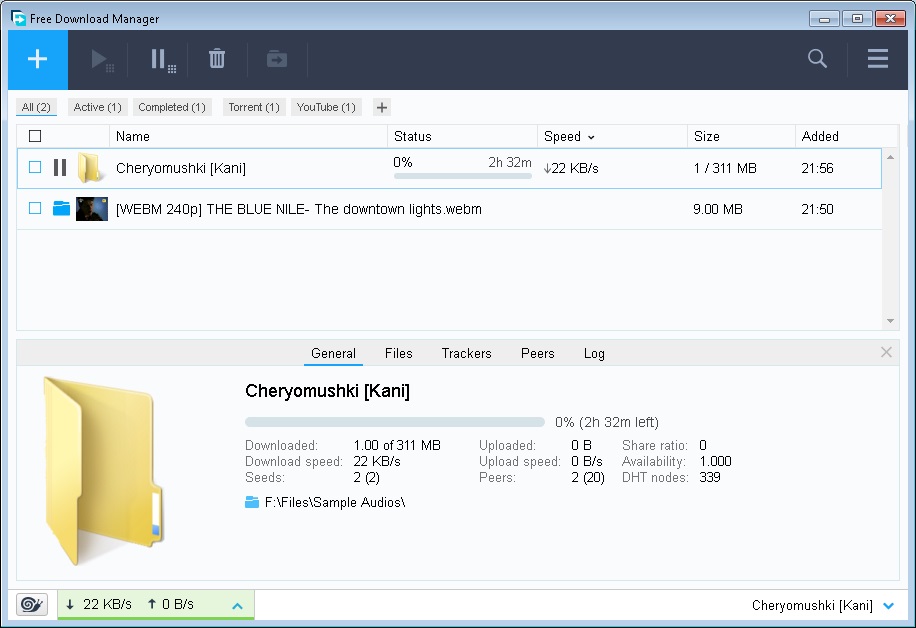Toggle snail mode speed limiter icon

pyautogui.click(x=32, y=604)
